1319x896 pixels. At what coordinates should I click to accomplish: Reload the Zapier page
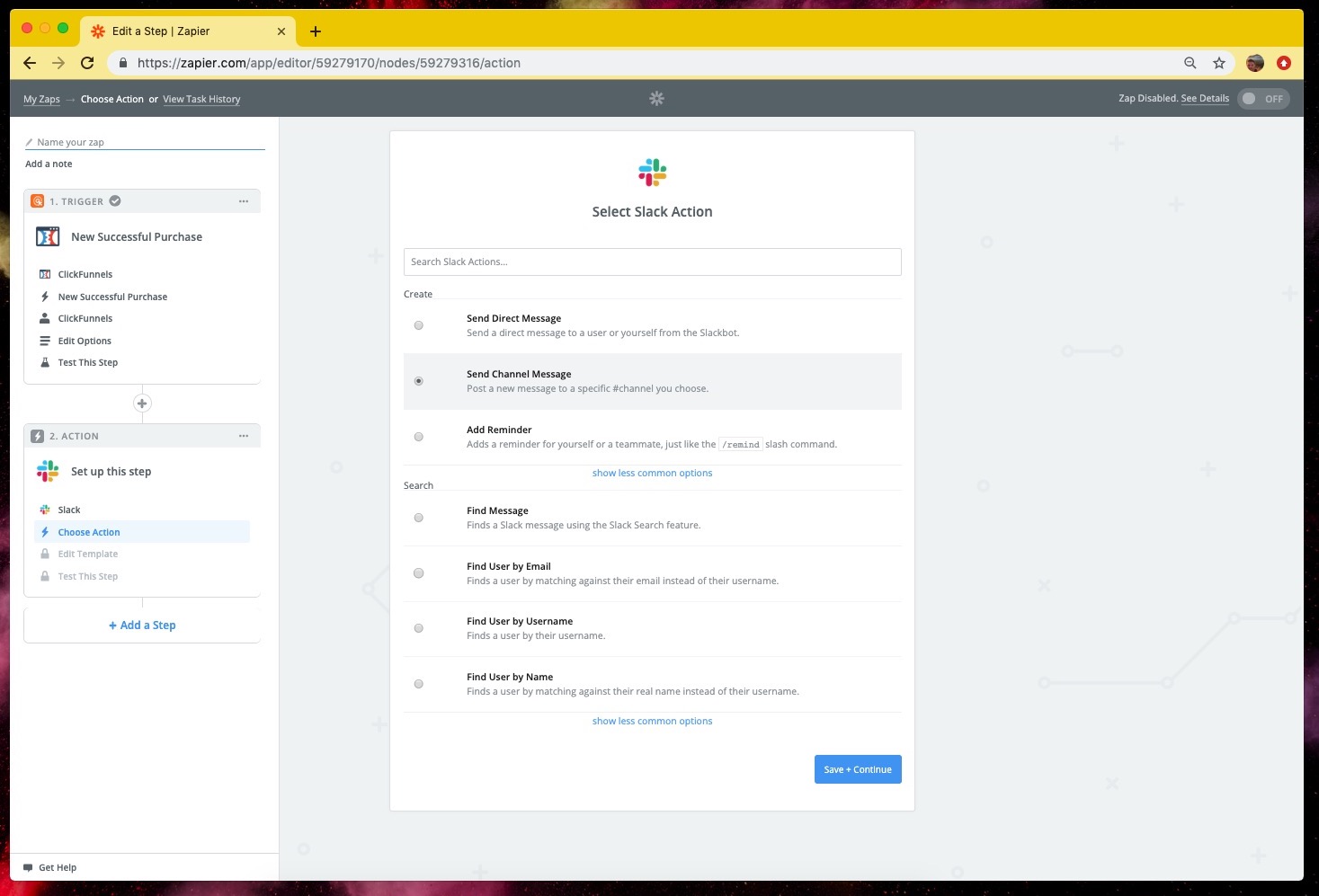(x=87, y=63)
